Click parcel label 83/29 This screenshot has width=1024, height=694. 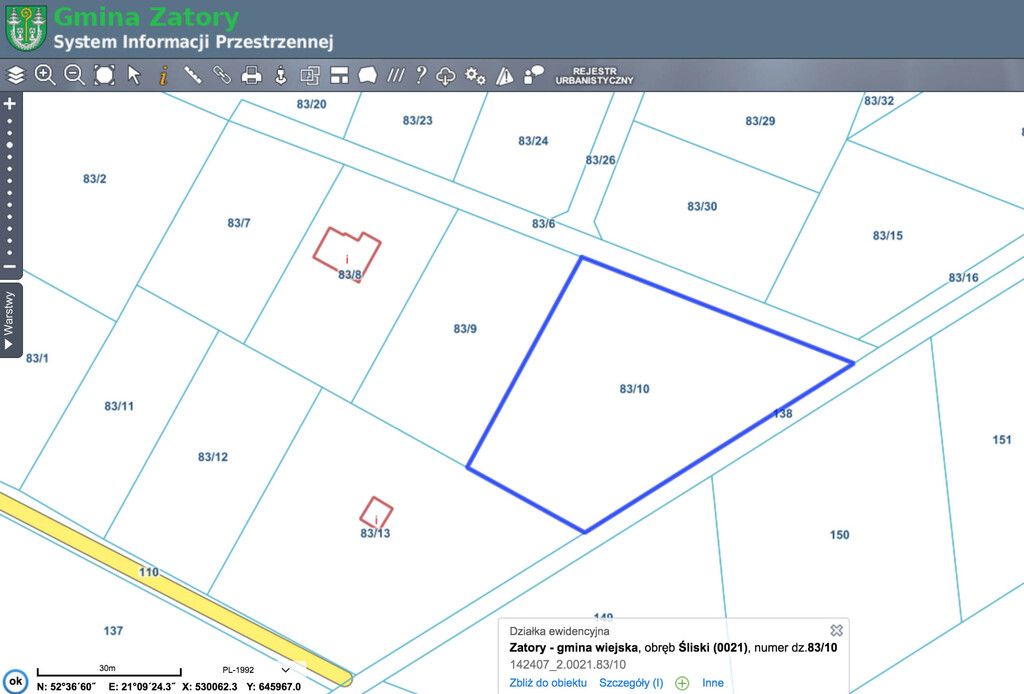point(760,121)
